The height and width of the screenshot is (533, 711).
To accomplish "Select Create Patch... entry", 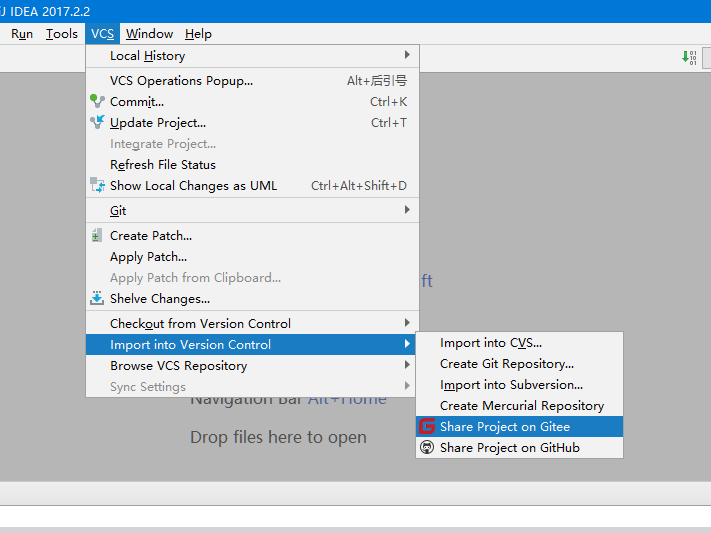I will point(252,235).
